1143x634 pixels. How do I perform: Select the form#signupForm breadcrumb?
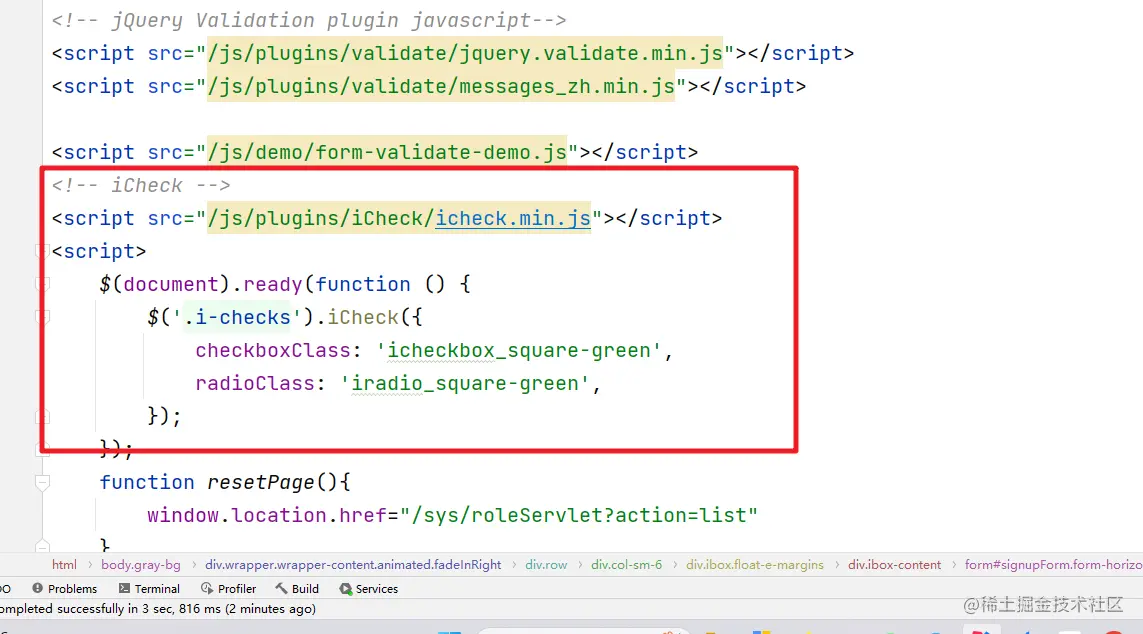coord(1053,565)
